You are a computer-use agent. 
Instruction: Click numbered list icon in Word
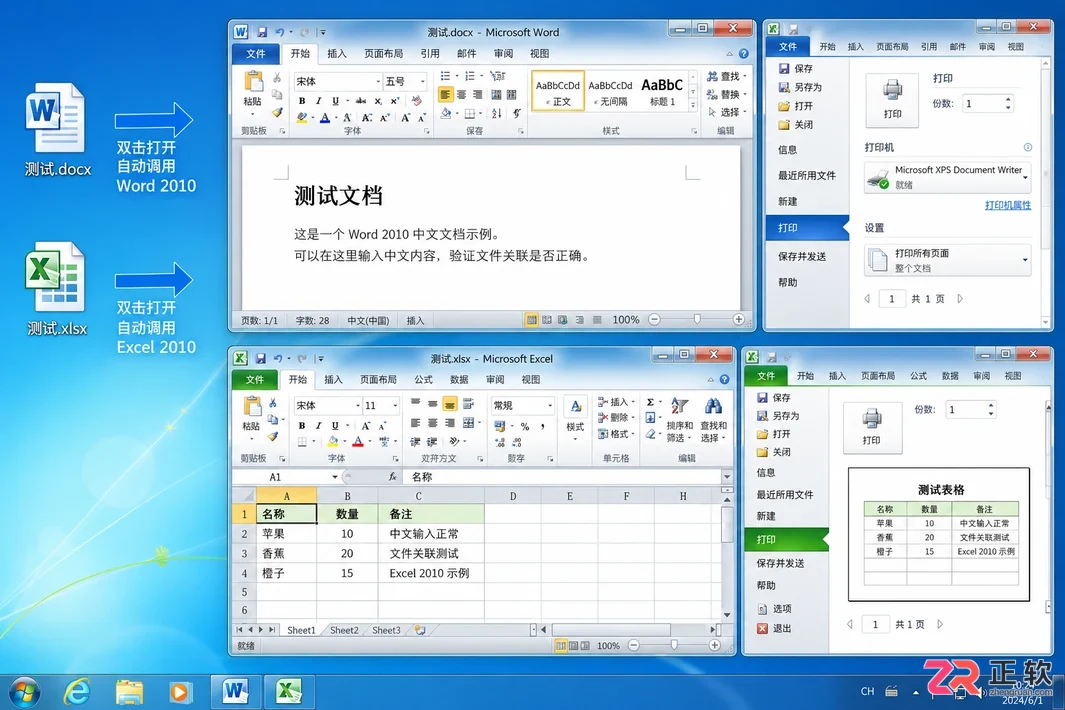click(x=470, y=76)
